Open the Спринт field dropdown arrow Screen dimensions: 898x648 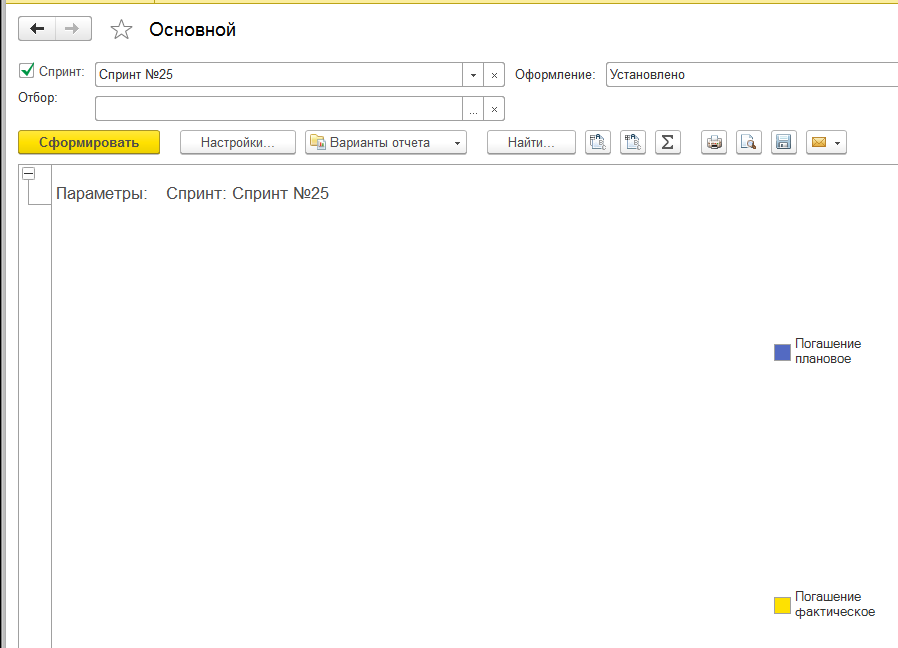[x=473, y=75]
